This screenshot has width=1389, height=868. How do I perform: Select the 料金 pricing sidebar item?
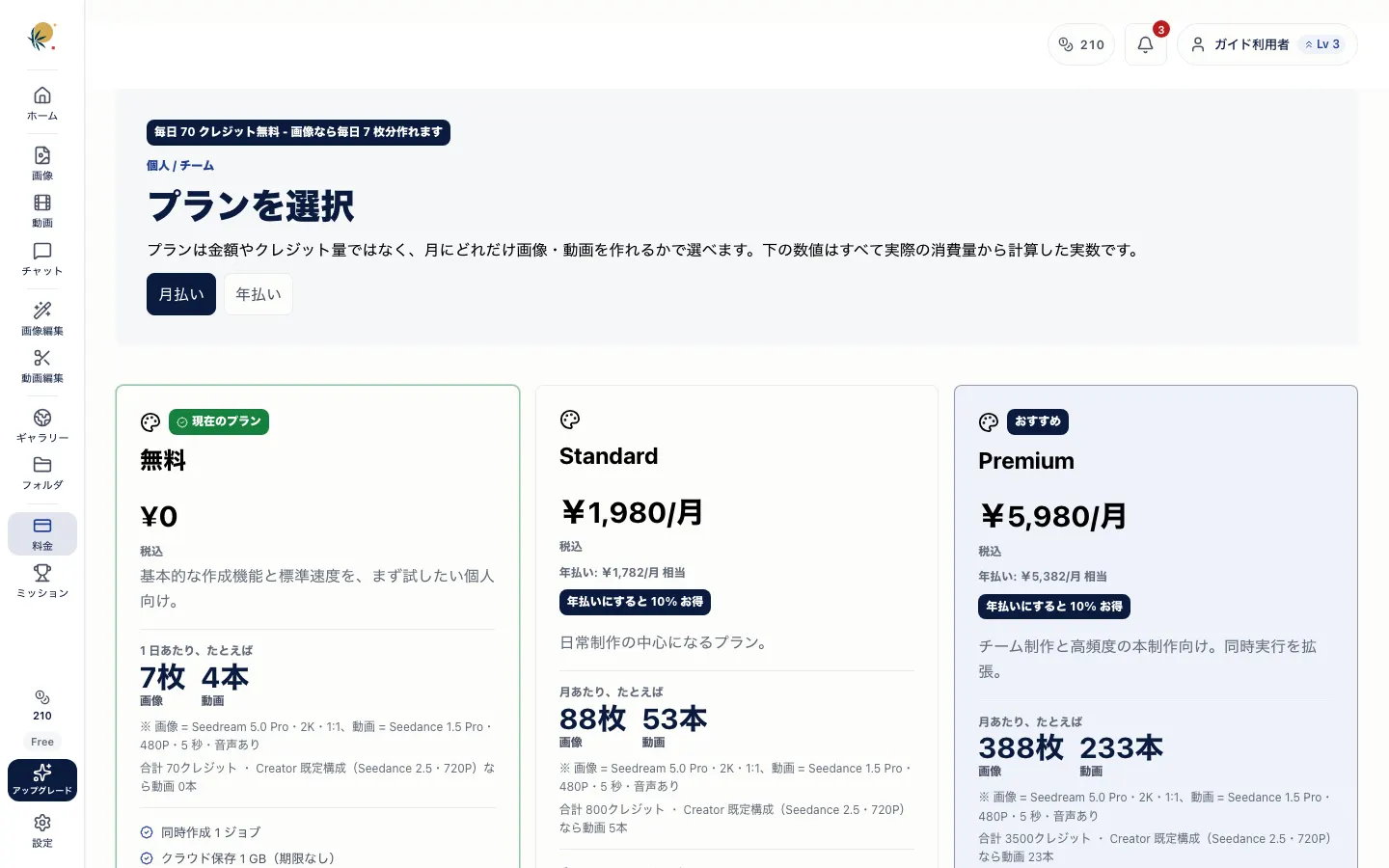click(x=42, y=534)
